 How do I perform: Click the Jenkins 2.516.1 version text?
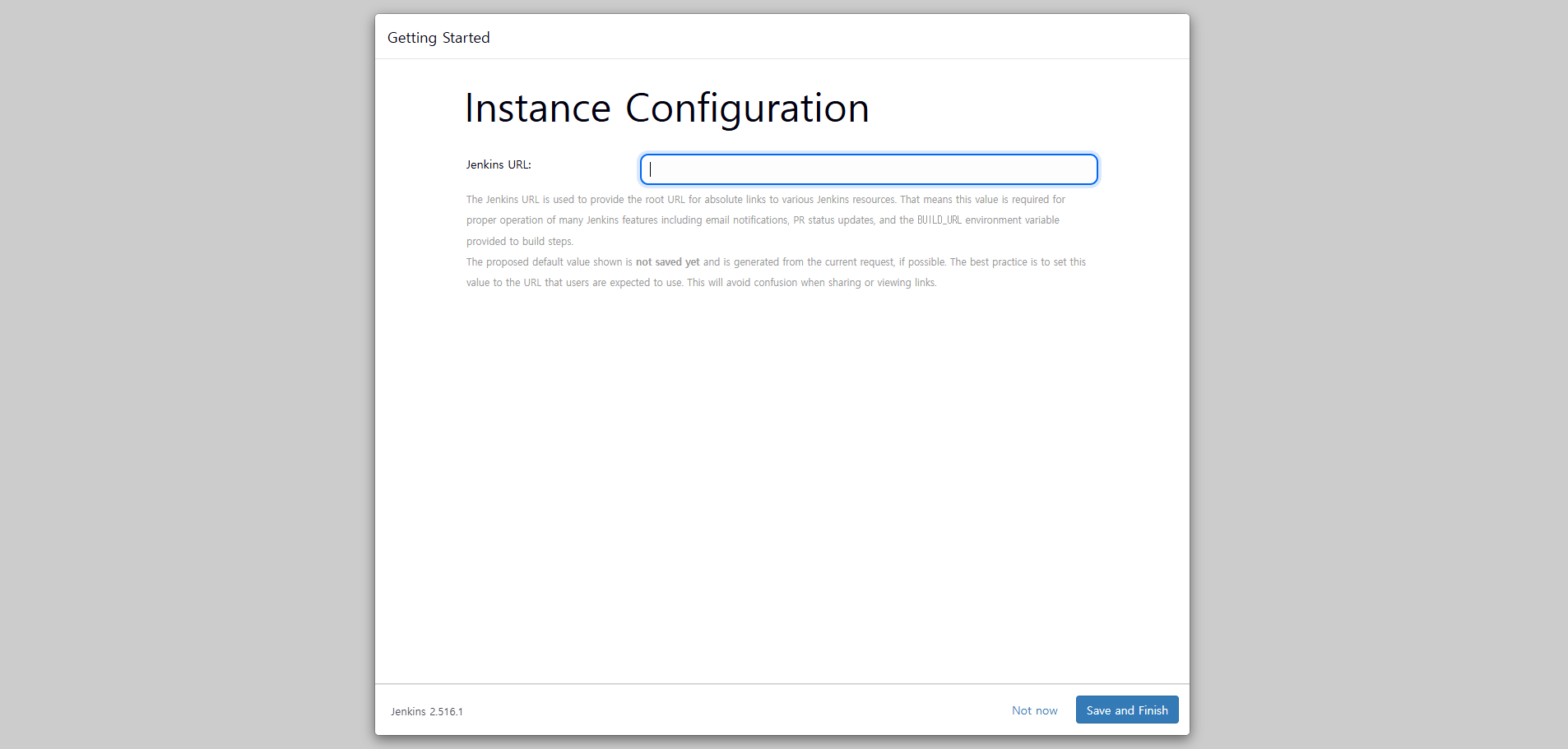coord(427,711)
